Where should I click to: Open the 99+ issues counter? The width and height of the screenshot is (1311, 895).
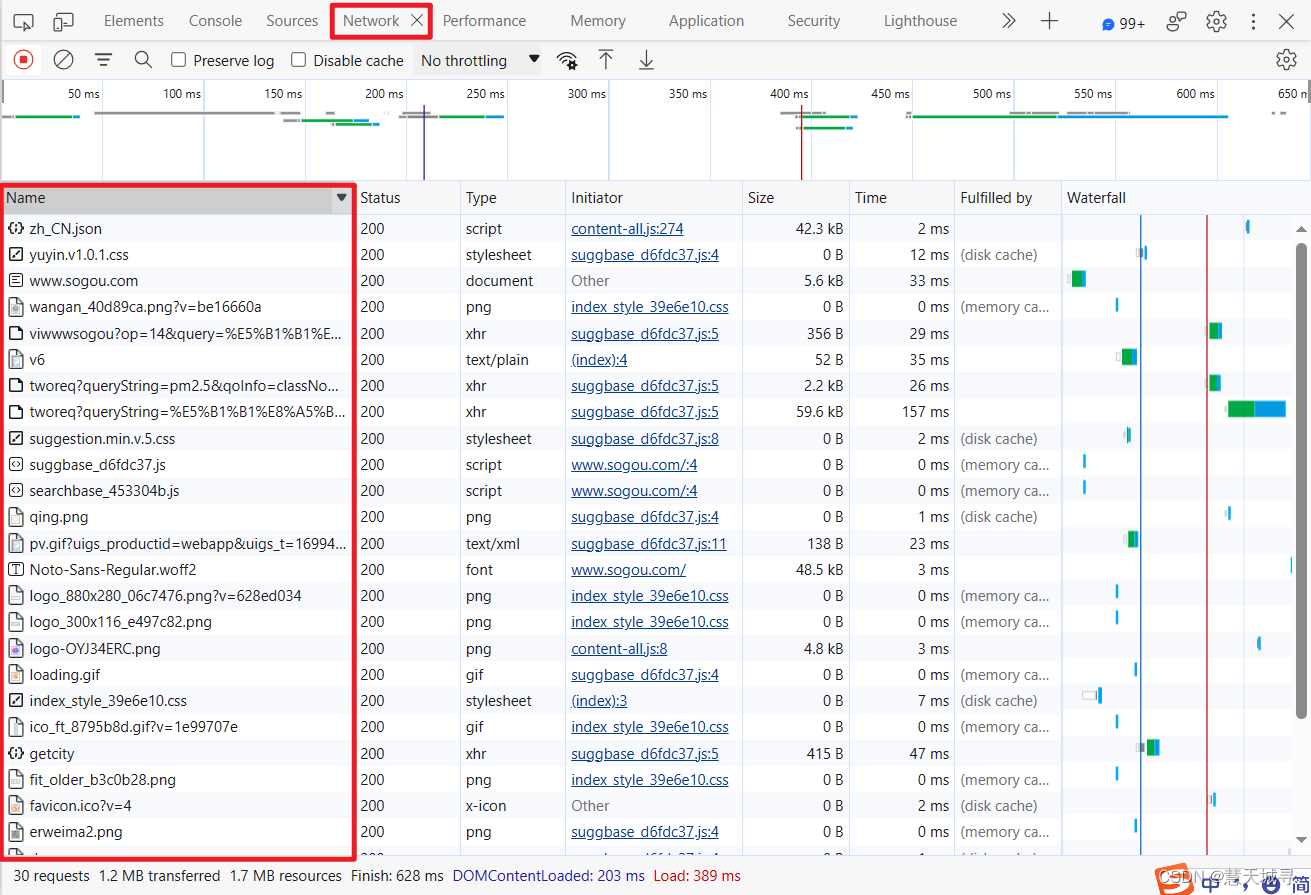pos(1123,23)
